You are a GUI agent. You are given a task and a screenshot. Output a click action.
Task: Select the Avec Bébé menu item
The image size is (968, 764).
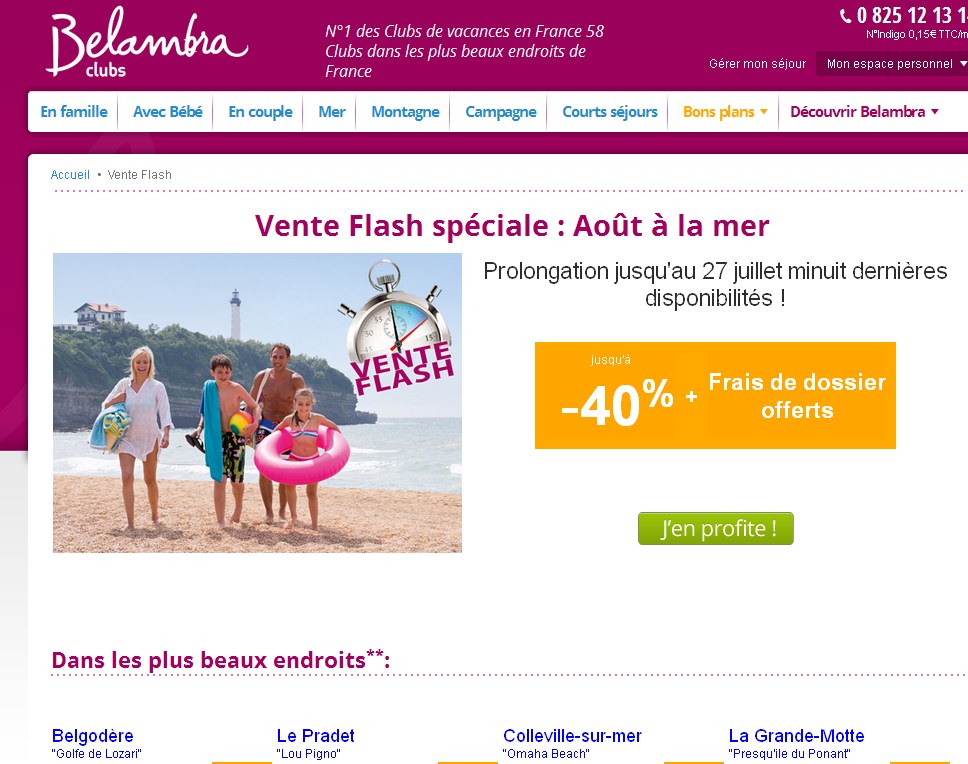[x=168, y=112]
